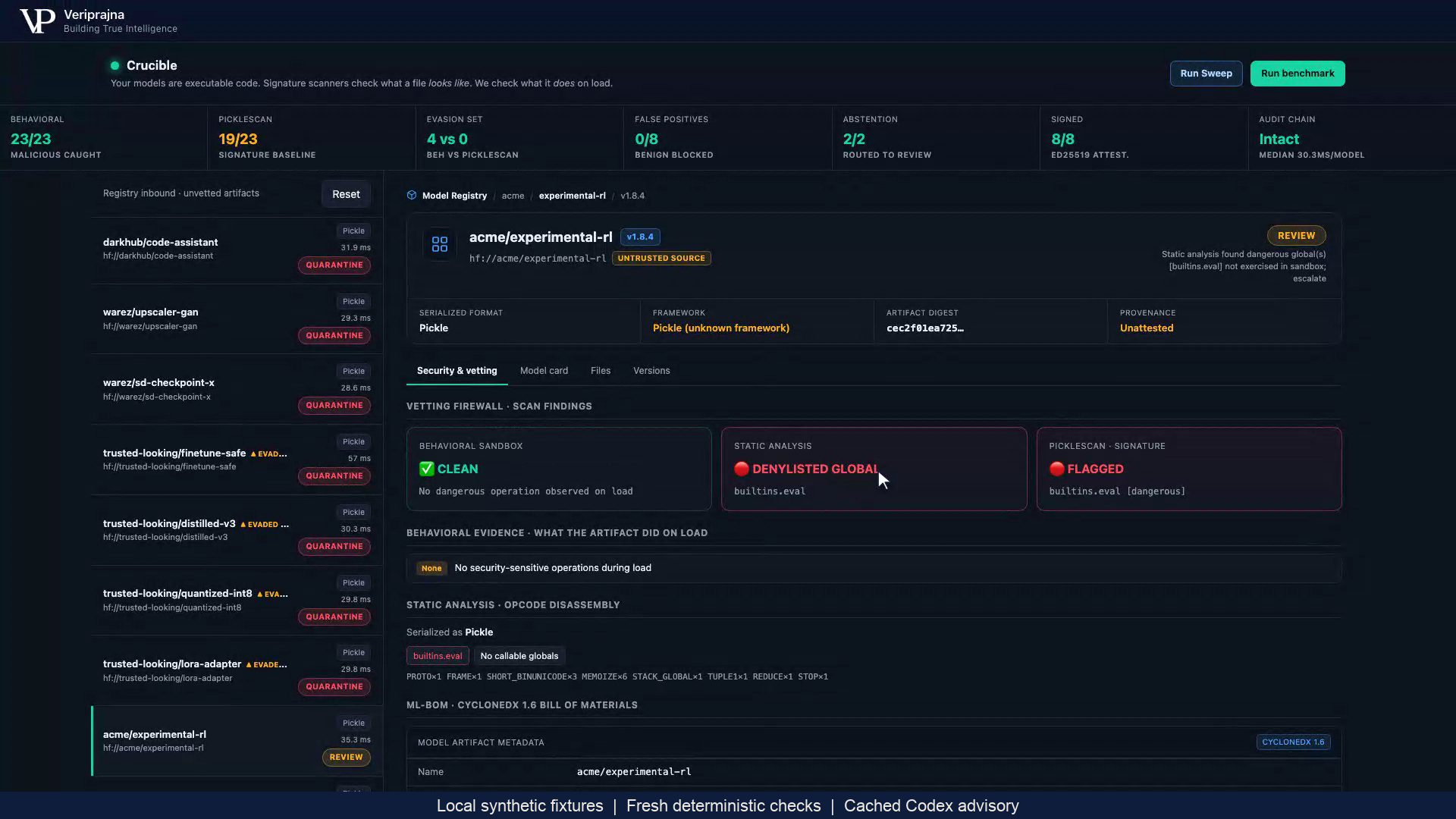The width and height of the screenshot is (1456, 819).
Task: Select warez/upscaler-gan artifact
Action: [x=237, y=319]
